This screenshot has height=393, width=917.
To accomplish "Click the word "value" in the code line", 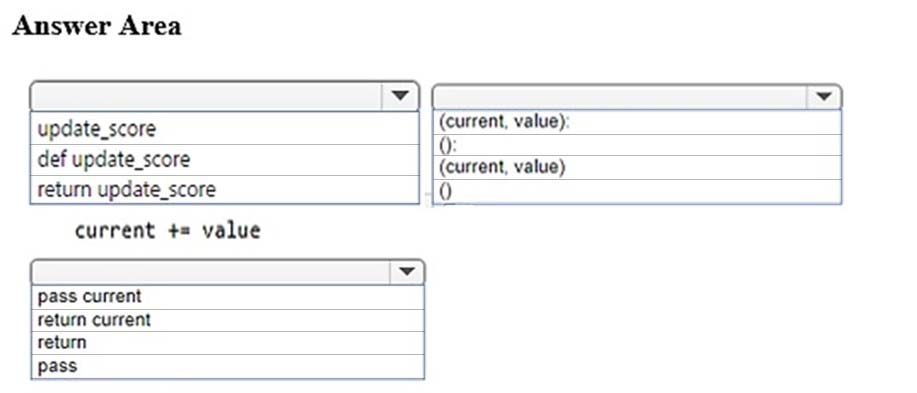I will (x=231, y=230).
